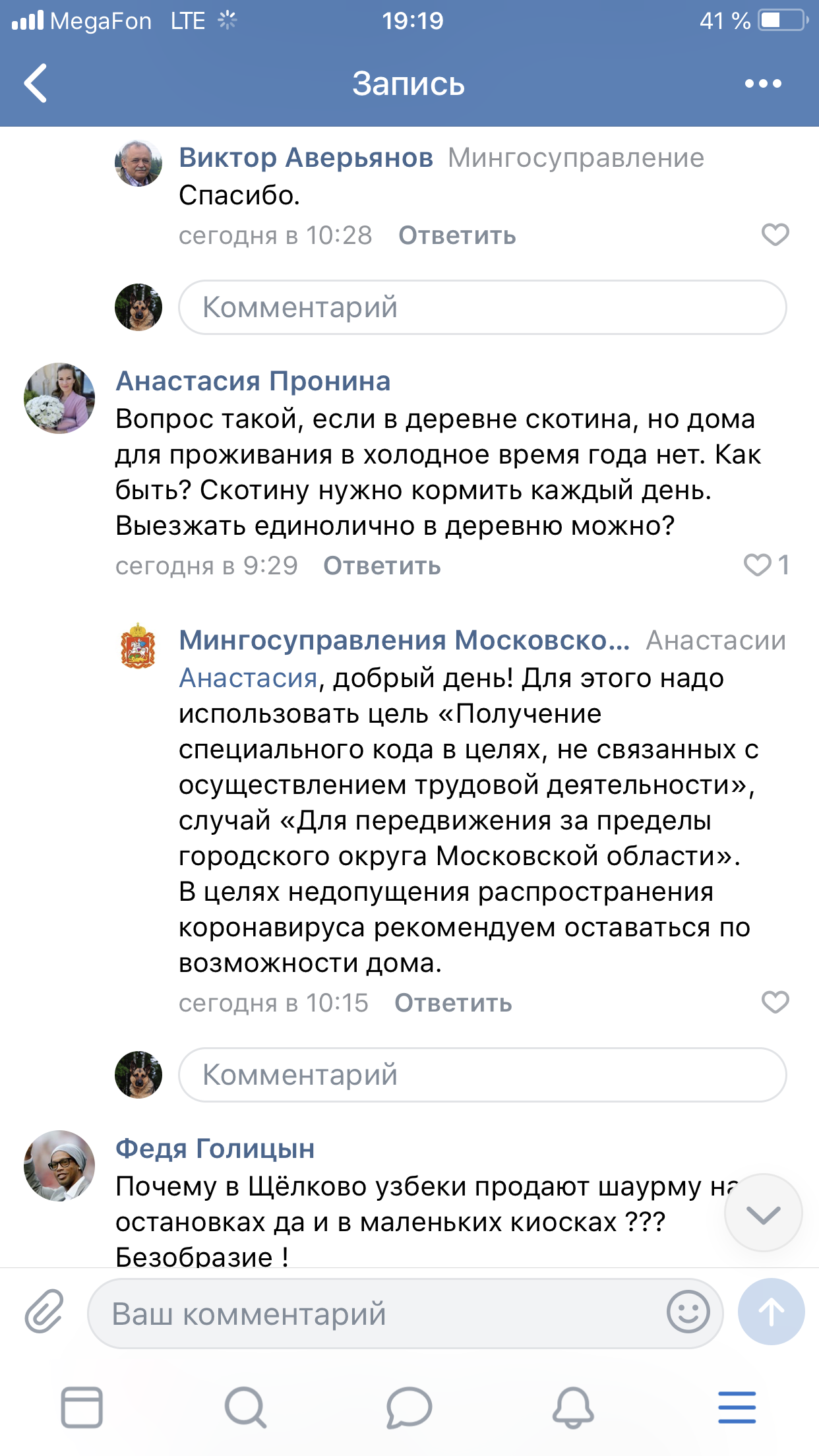Tap Анастасия Пронина's profile avatar
The image size is (819, 1456).
[59, 398]
